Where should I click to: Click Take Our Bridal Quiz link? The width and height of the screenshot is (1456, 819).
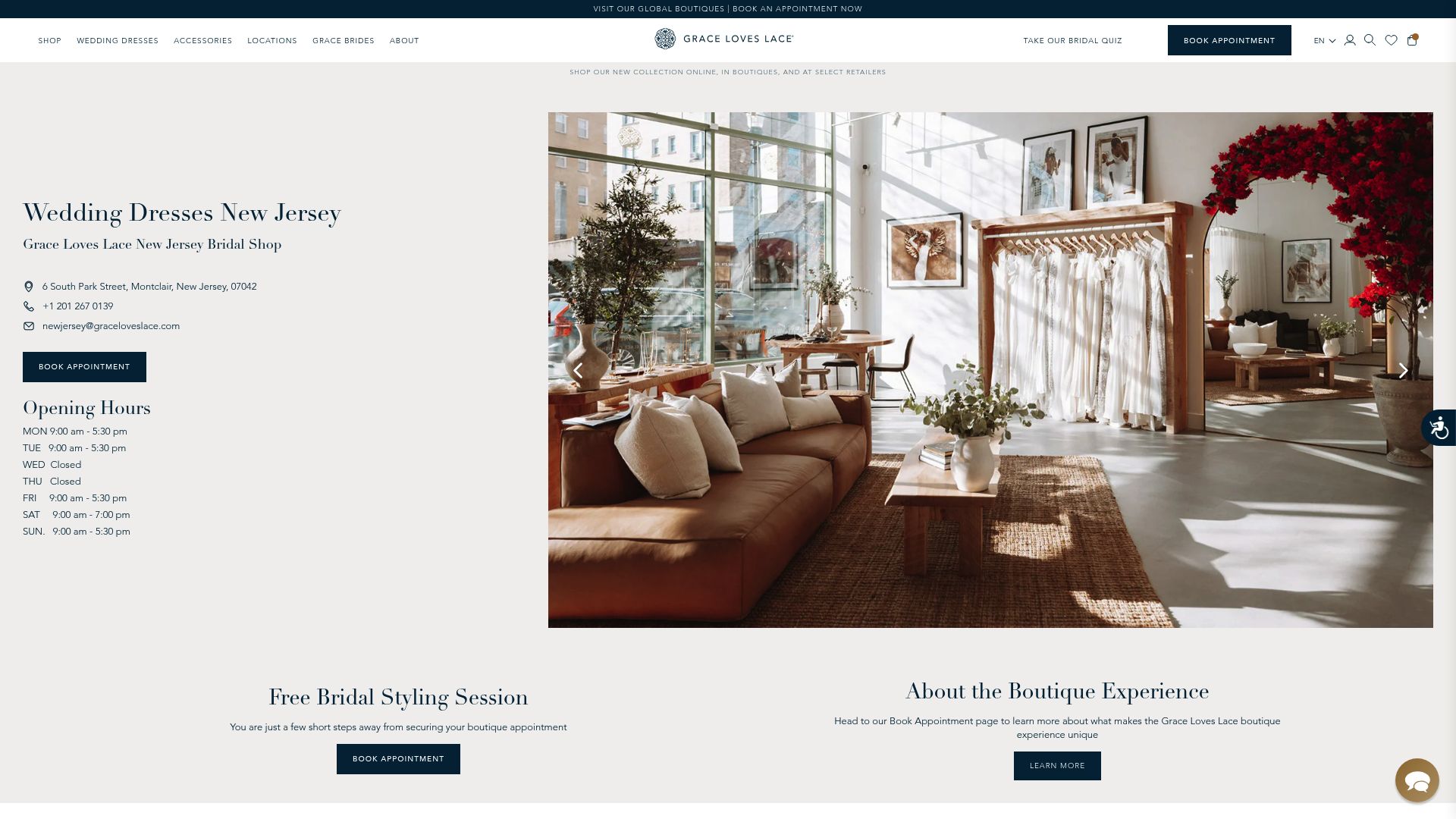(1072, 41)
